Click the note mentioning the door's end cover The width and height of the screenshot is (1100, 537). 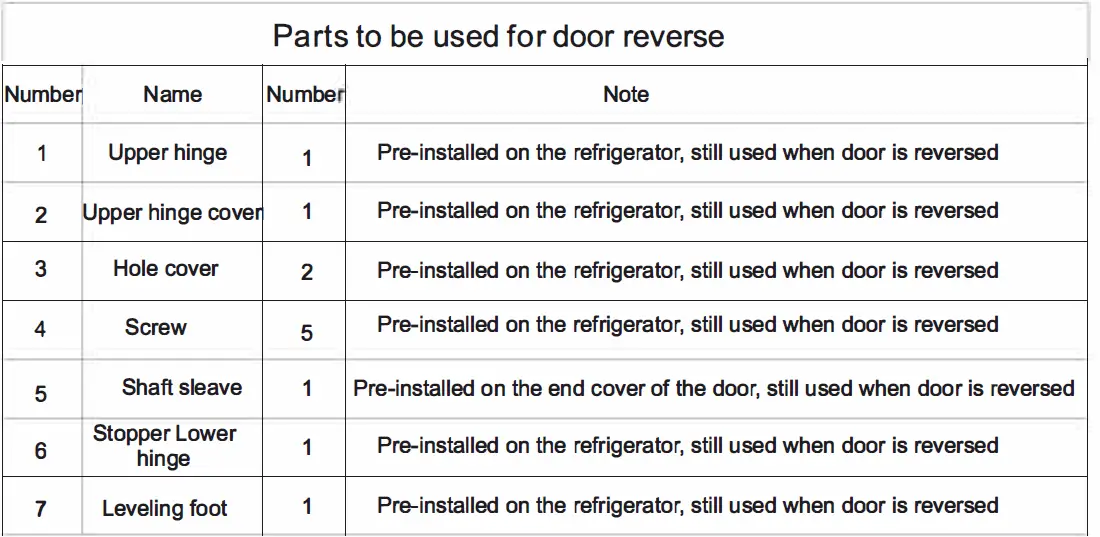coord(714,388)
